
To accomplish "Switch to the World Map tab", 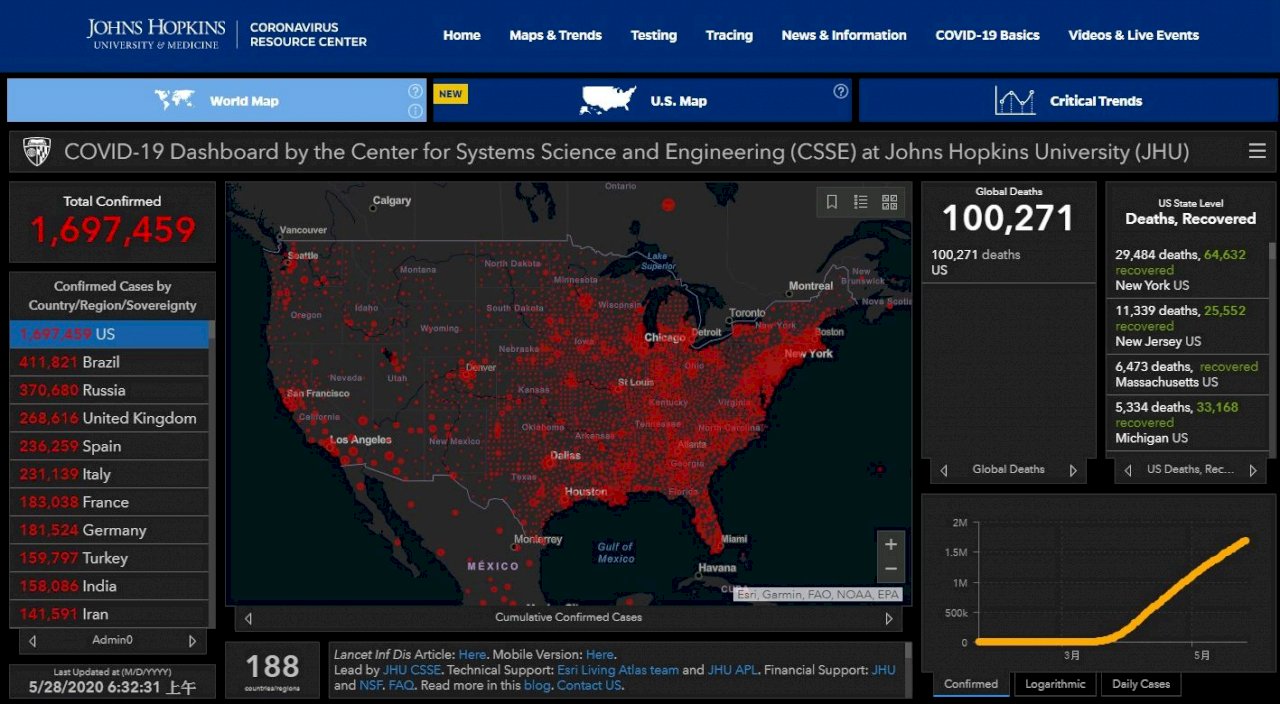I will (217, 100).
